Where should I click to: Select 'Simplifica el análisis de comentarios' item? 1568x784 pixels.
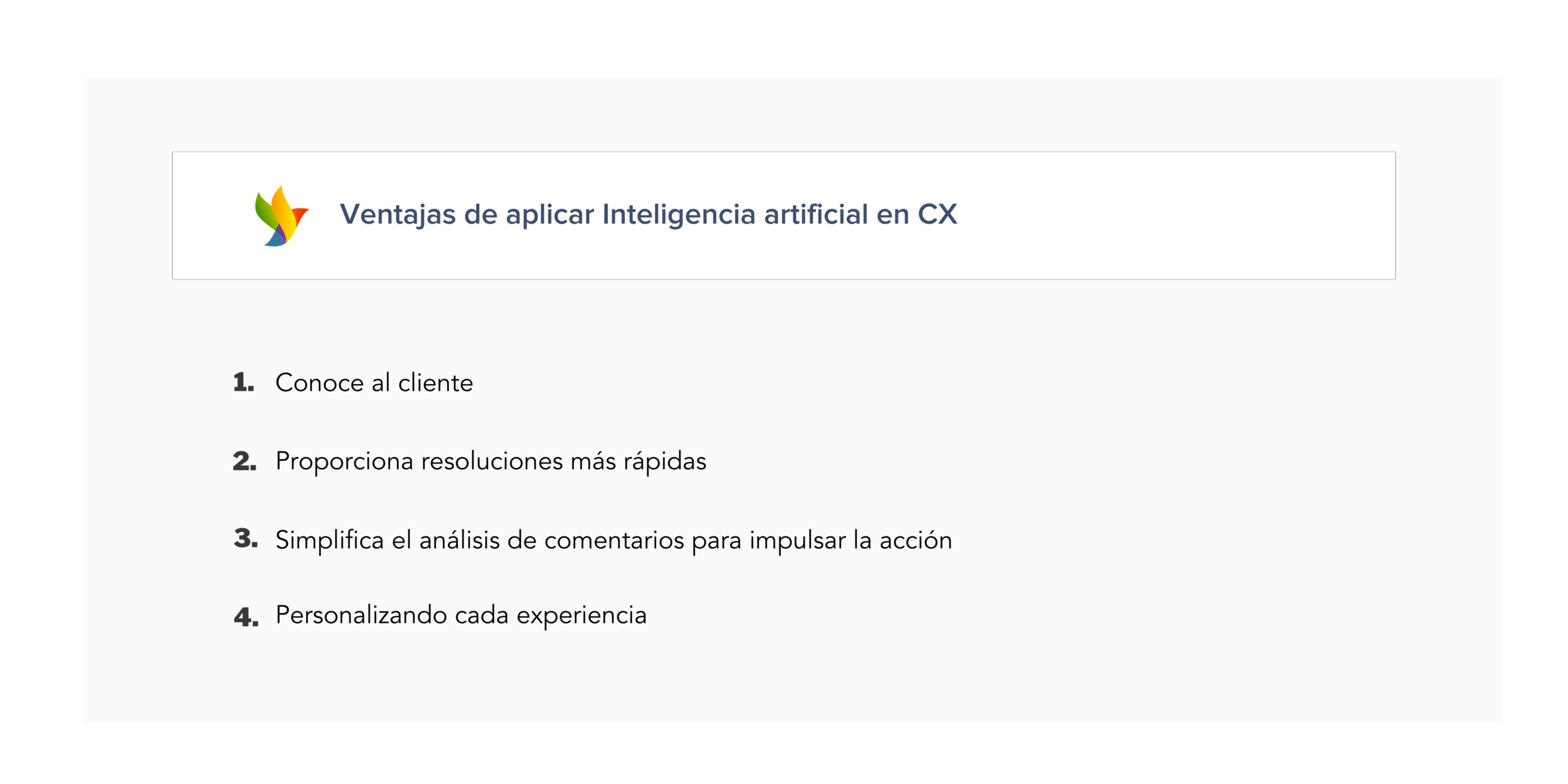(x=613, y=540)
